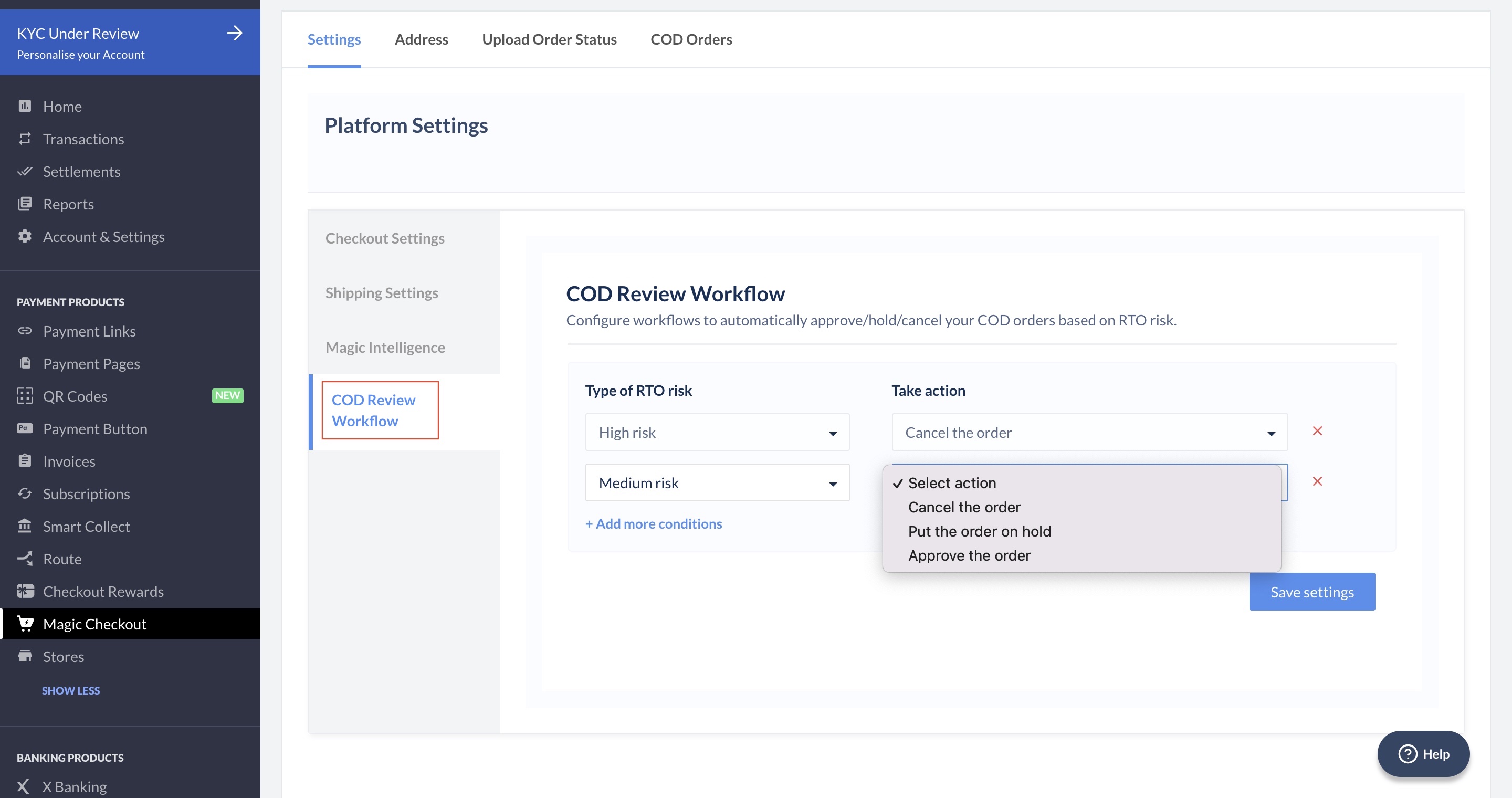Image resolution: width=1512 pixels, height=798 pixels.
Task: Click Checkout Settings in left panel
Action: tap(385, 238)
